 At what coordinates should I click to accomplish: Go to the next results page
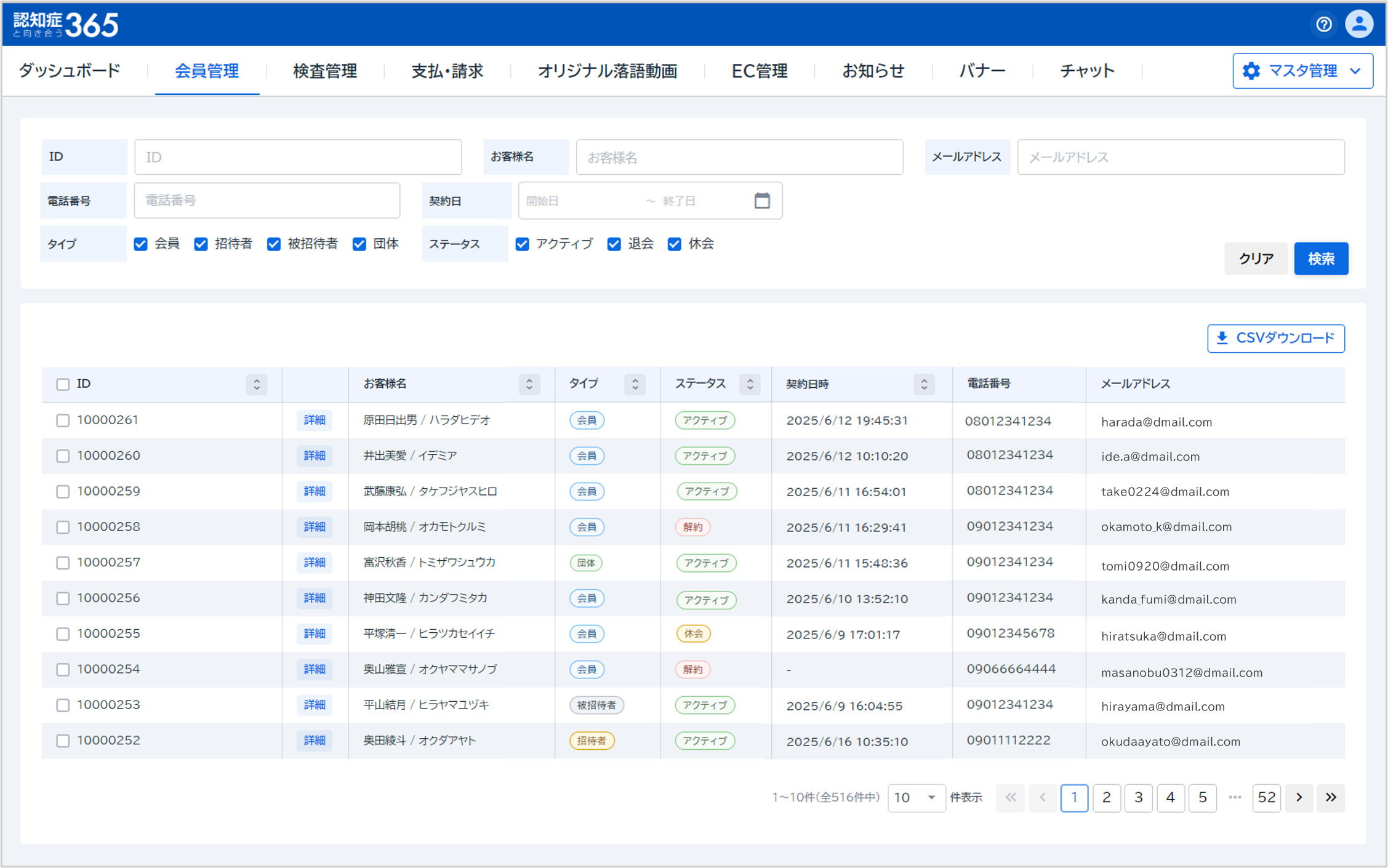pos(1299,797)
